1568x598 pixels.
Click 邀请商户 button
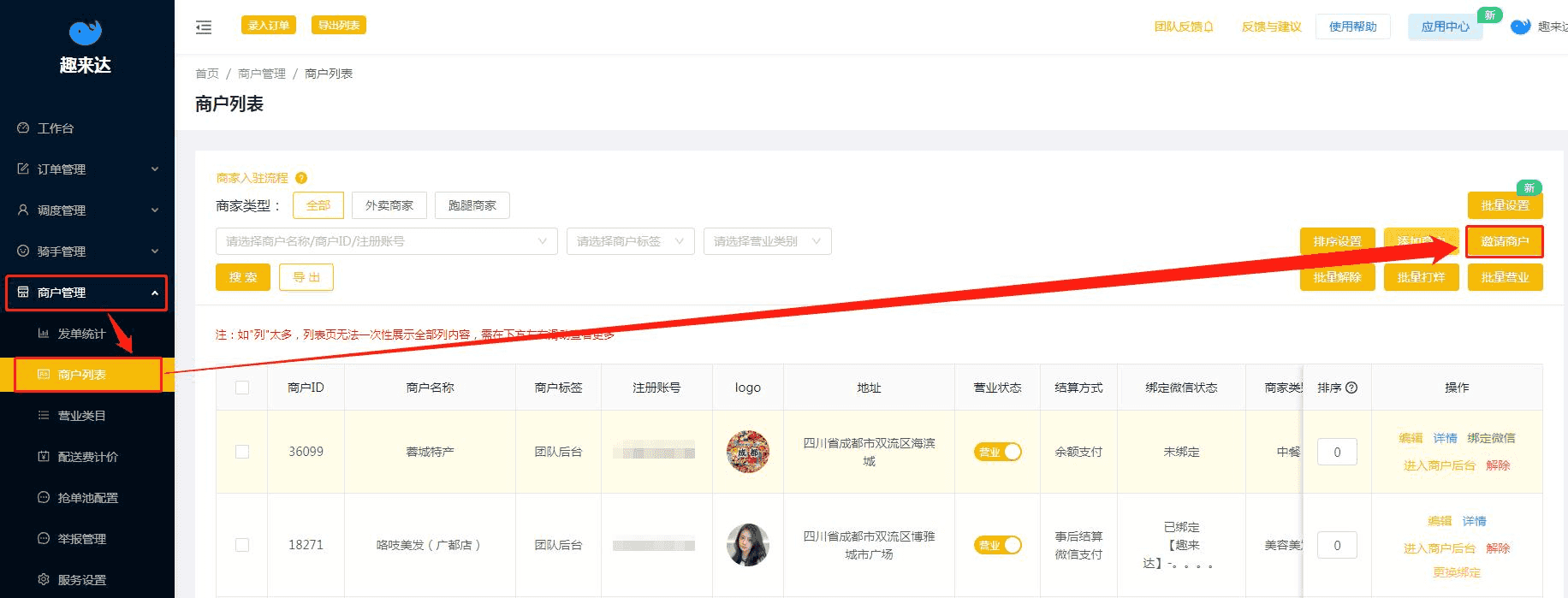click(1505, 241)
